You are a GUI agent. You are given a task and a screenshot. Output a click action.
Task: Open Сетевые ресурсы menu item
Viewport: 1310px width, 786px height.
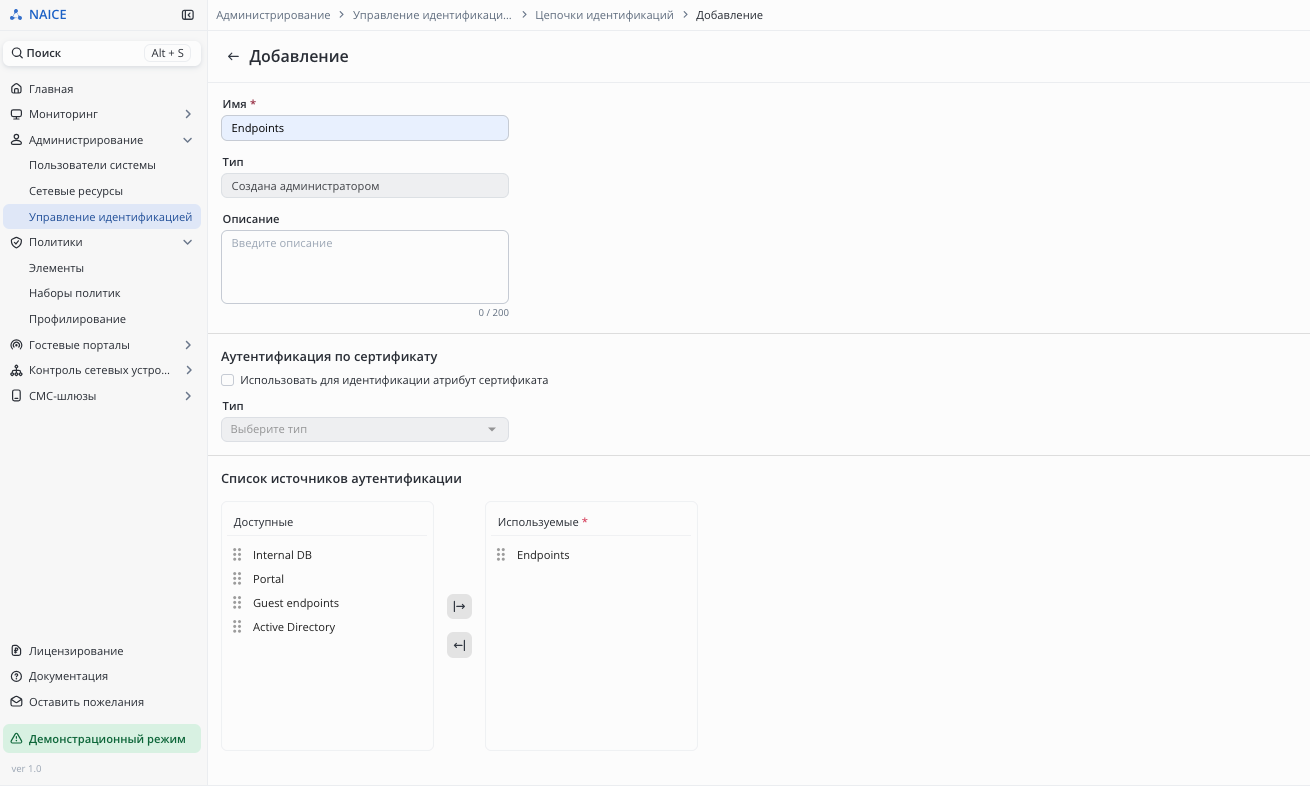pyautogui.click(x=76, y=191)
